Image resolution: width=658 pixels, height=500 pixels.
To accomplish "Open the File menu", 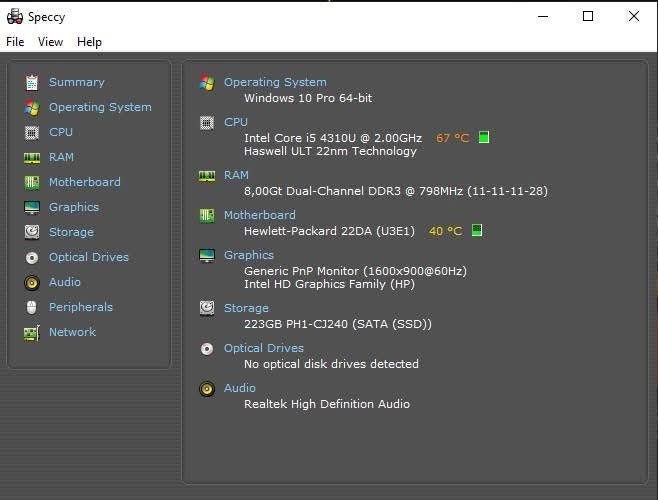I will click(15, 42).
